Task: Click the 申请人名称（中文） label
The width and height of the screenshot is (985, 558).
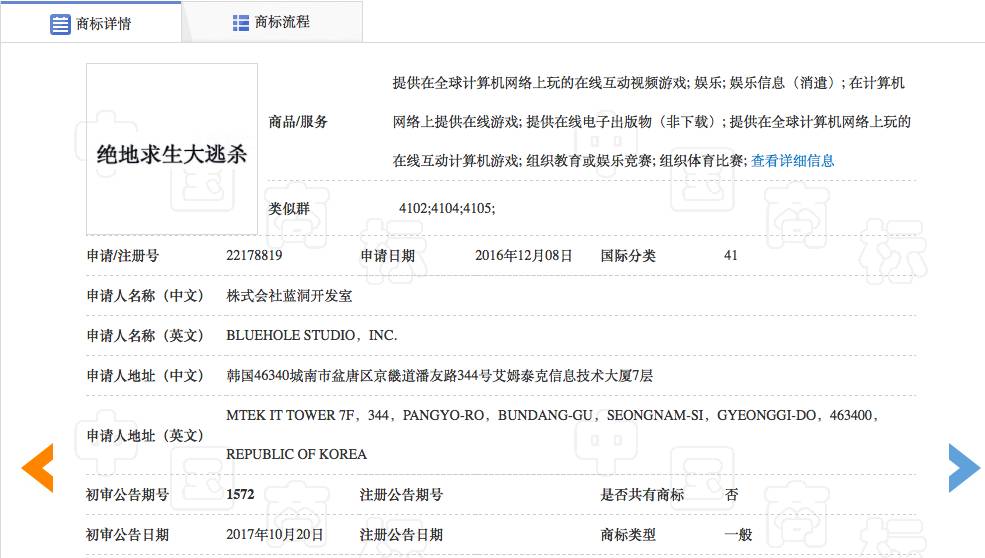Action: point(145,296)
